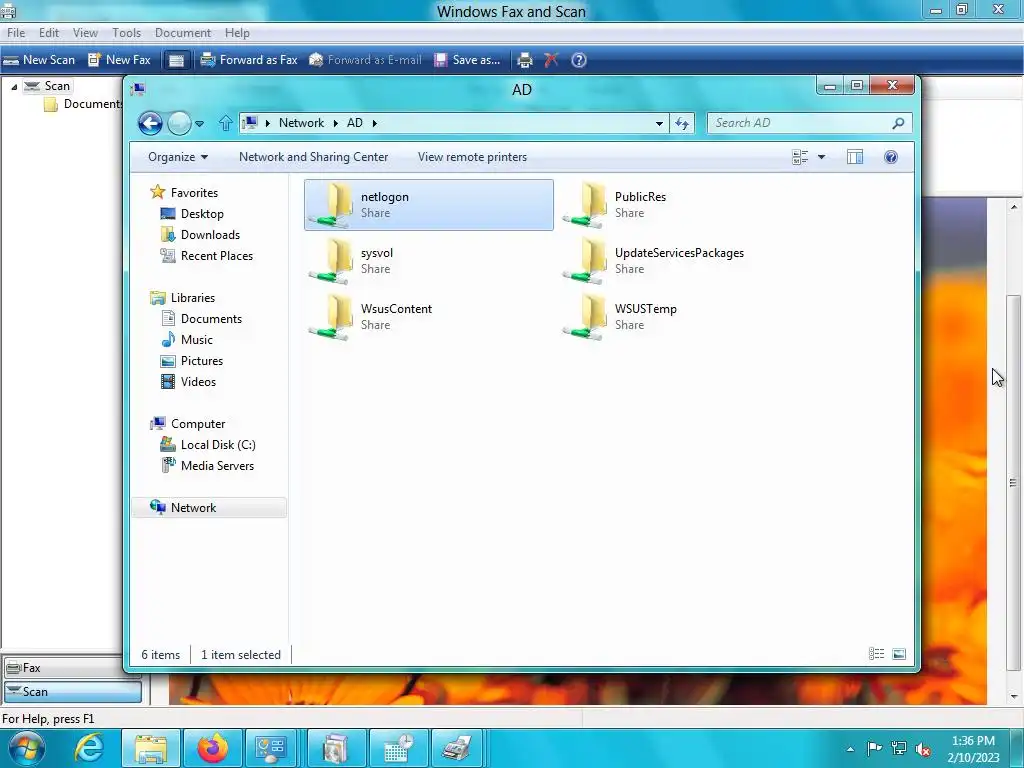Click New Scan toolbar button
Image resolution: width=1024 pixels, height=768 pixels.
39,60
